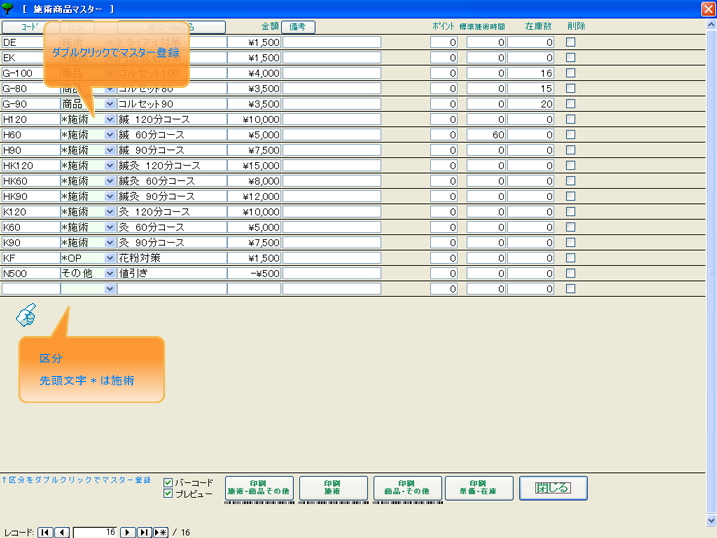The height and width of the screenshot is (538, 717).
Task: Go to the next record
Action: [127, 532]
